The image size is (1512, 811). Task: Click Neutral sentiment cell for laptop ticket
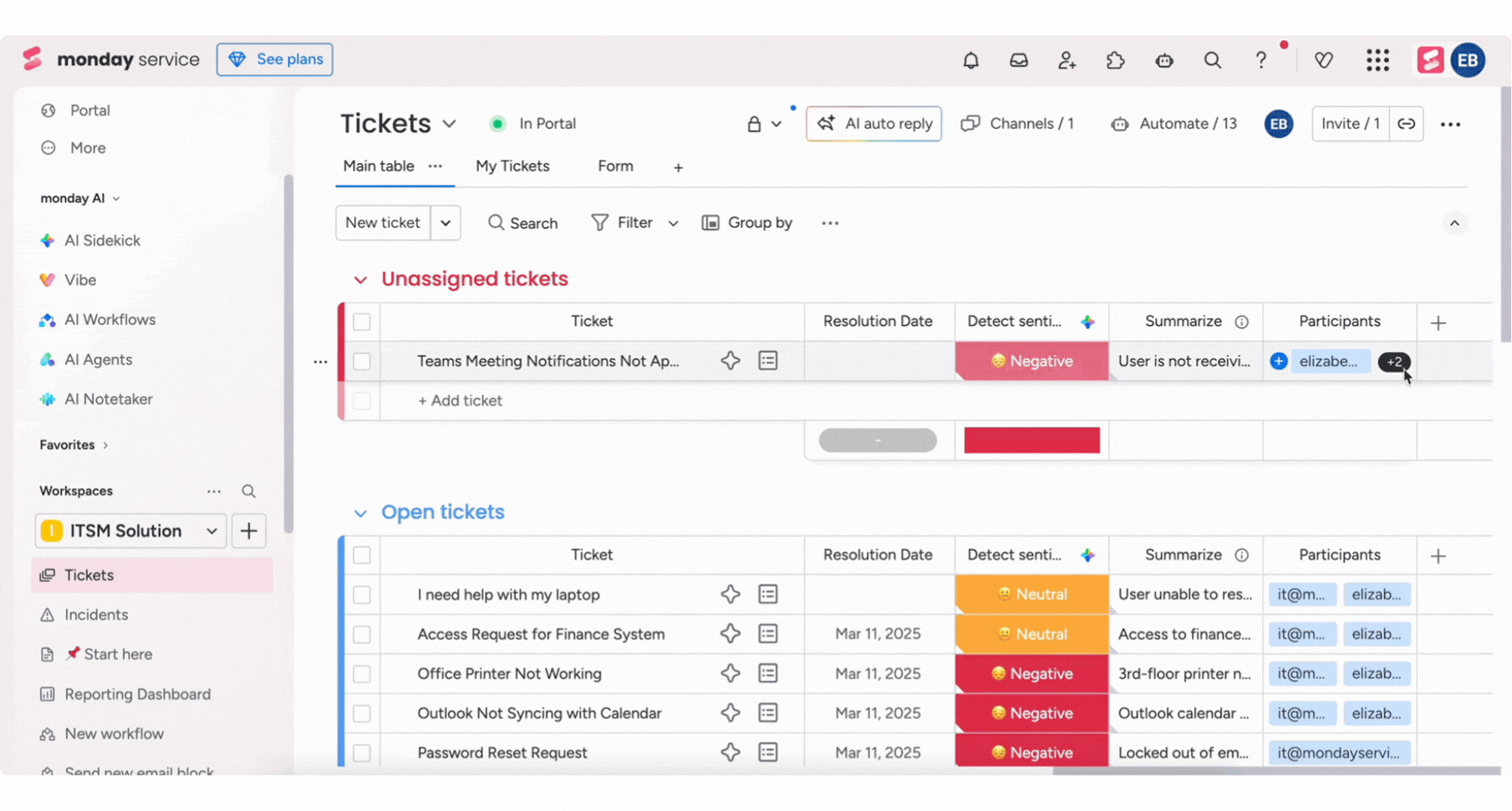pos(1031,594)
